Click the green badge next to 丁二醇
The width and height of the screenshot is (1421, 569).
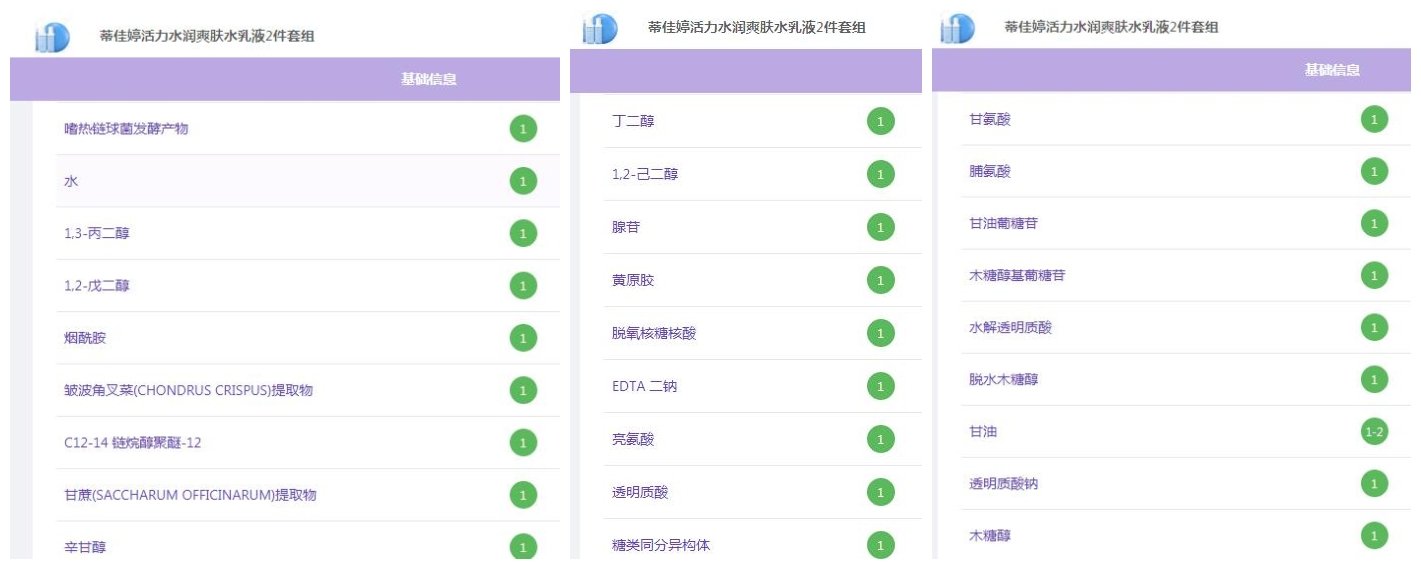(880, 122)
